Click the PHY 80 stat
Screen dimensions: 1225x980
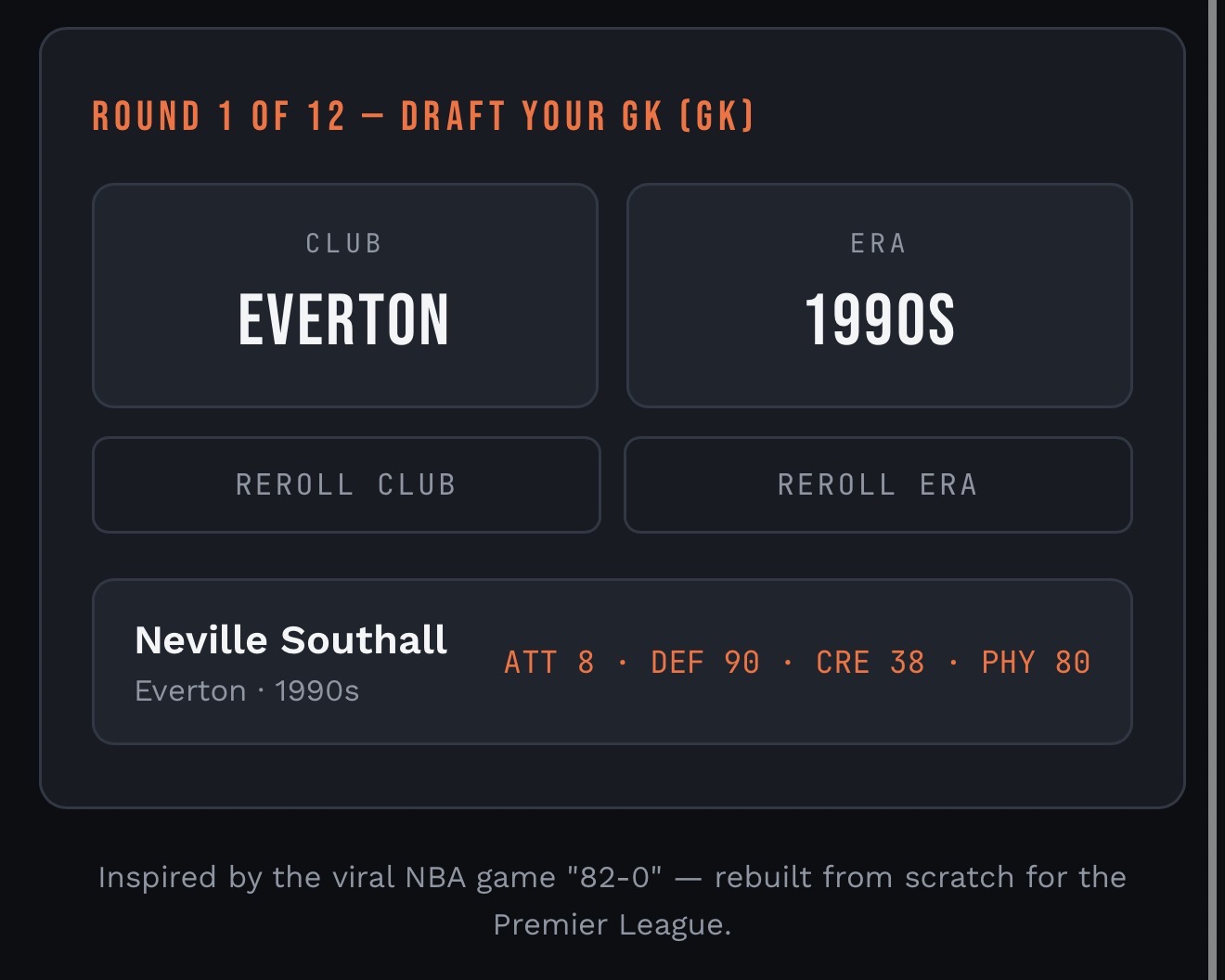(1036, 663)
